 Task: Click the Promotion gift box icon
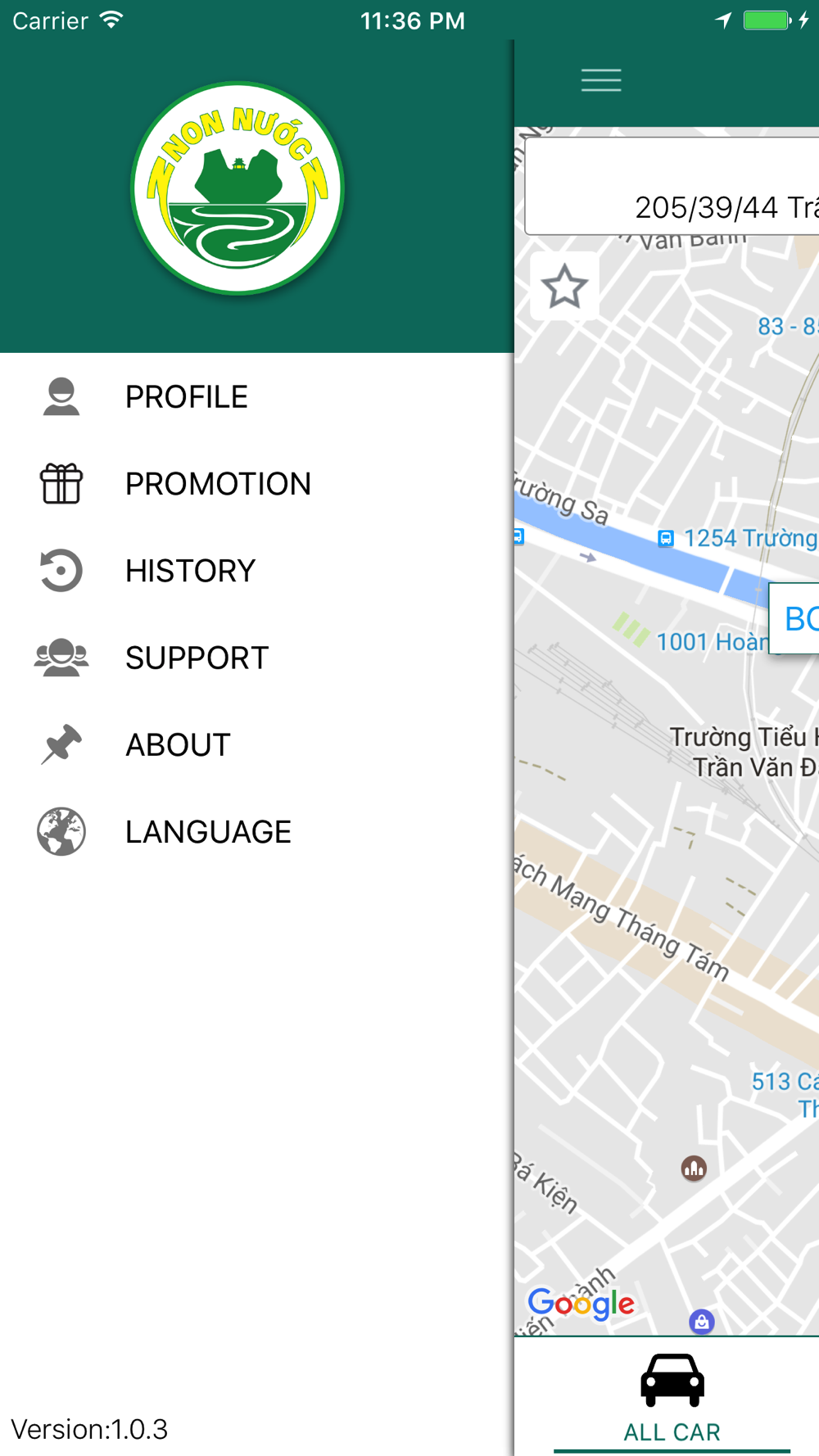pos(61,483)
